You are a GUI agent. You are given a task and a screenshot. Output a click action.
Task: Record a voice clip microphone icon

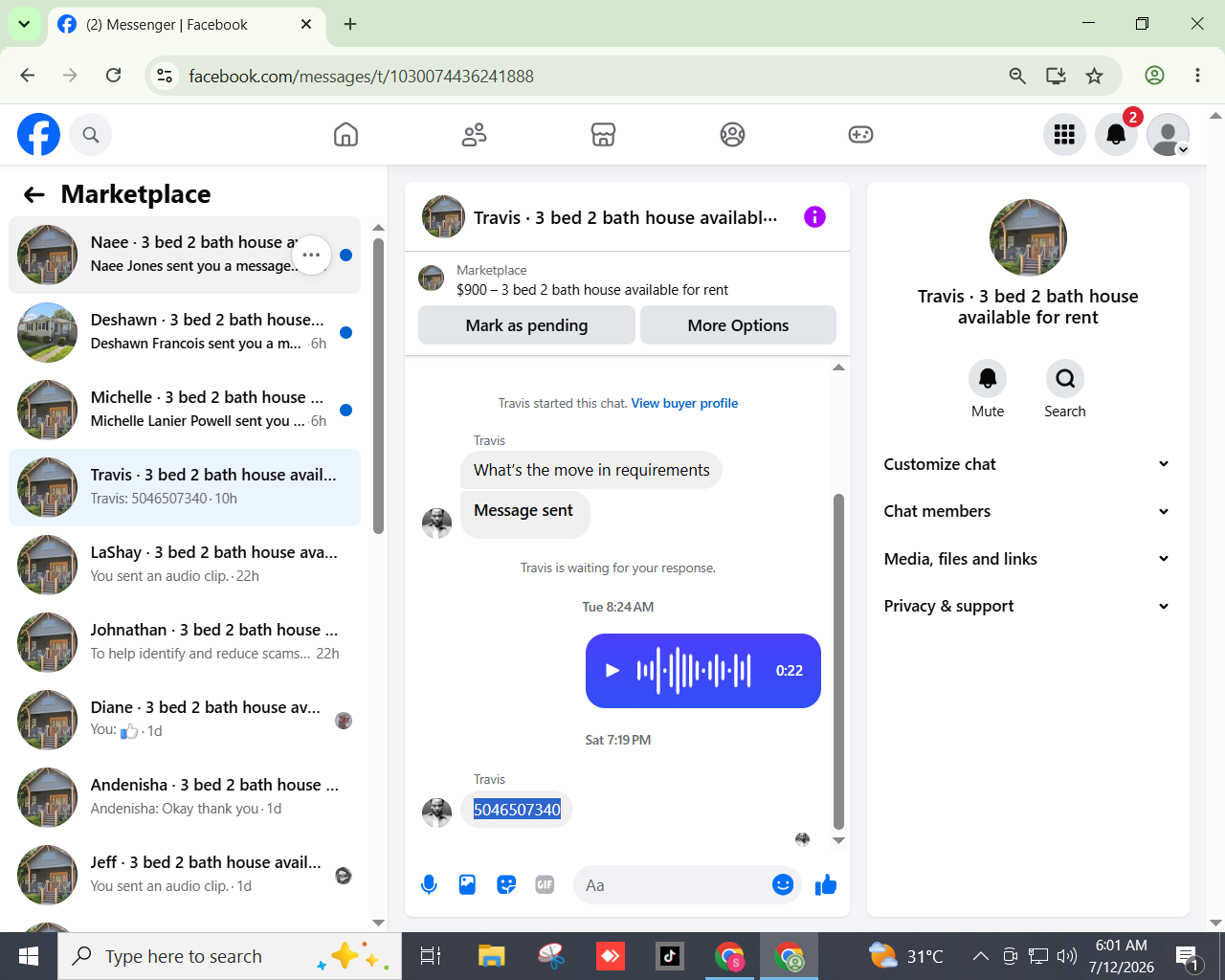pyautogui.click(x=429, y=885)
